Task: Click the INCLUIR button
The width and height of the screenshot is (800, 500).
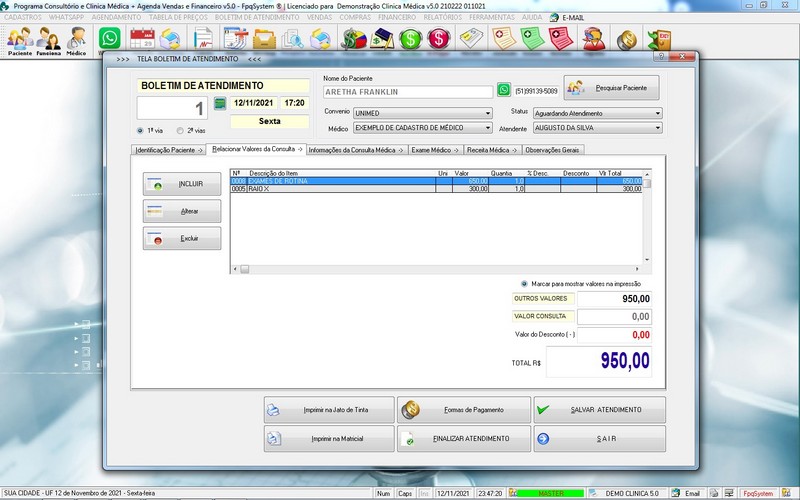Action: point(182,184)
